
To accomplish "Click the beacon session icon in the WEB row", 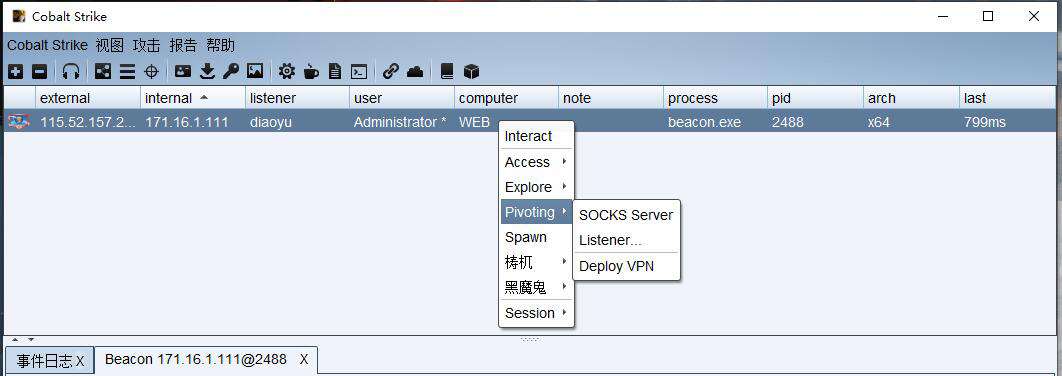I will point(19,122).
